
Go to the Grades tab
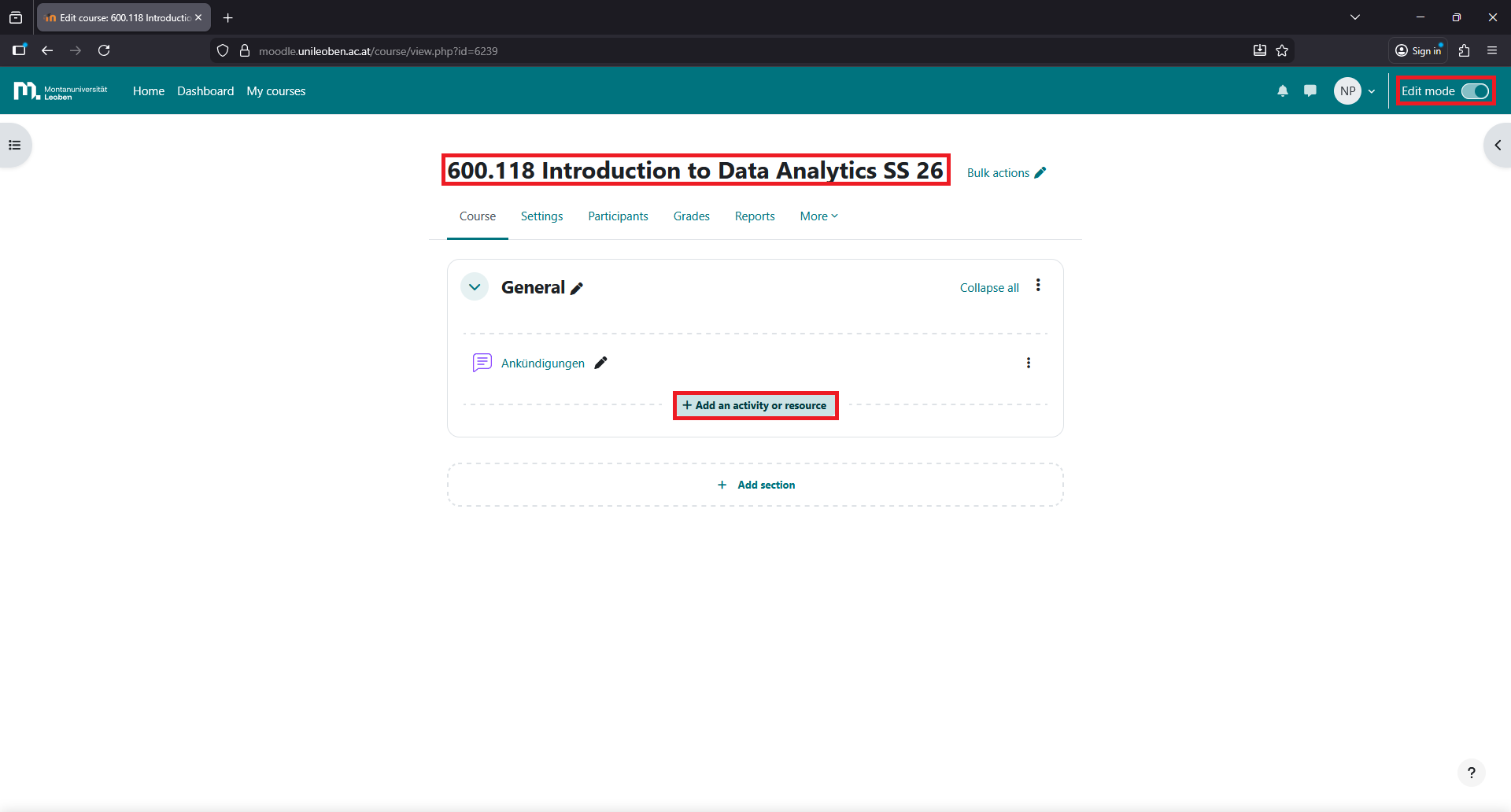click(691, 216)
